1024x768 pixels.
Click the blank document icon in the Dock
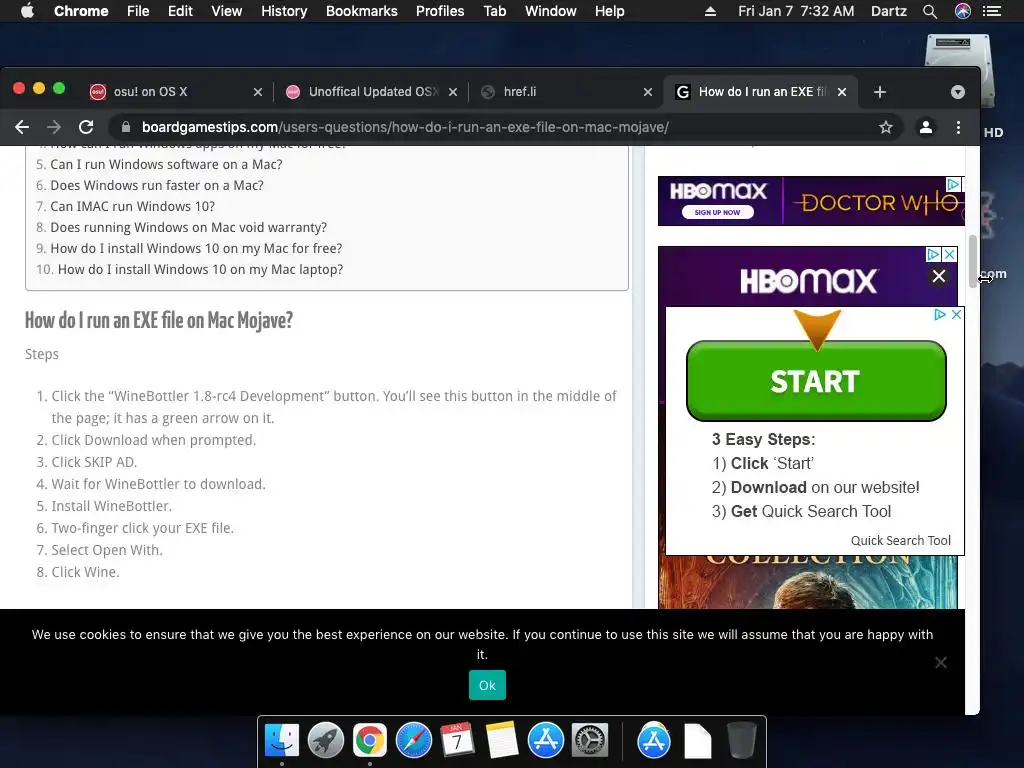[x=697, y=741]
